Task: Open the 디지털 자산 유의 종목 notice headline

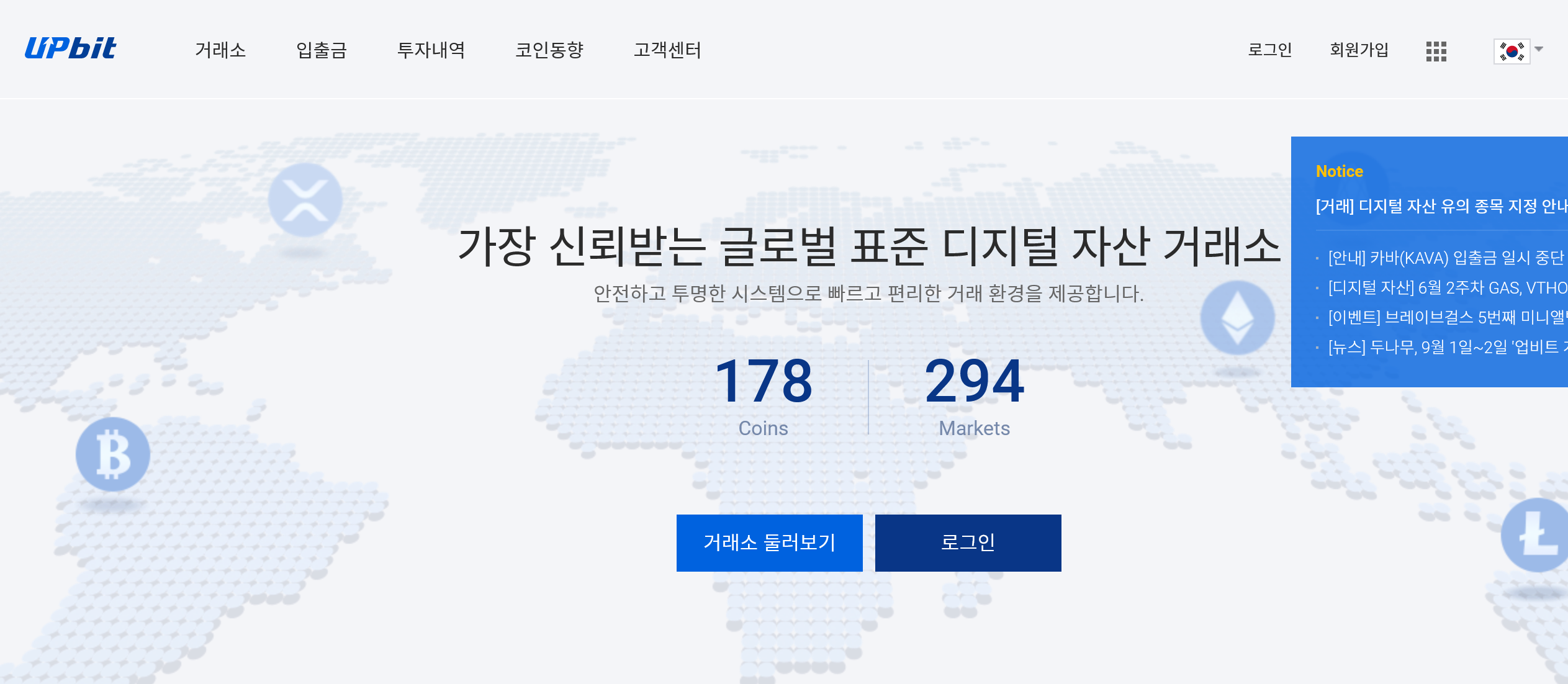Action: 1440,206
